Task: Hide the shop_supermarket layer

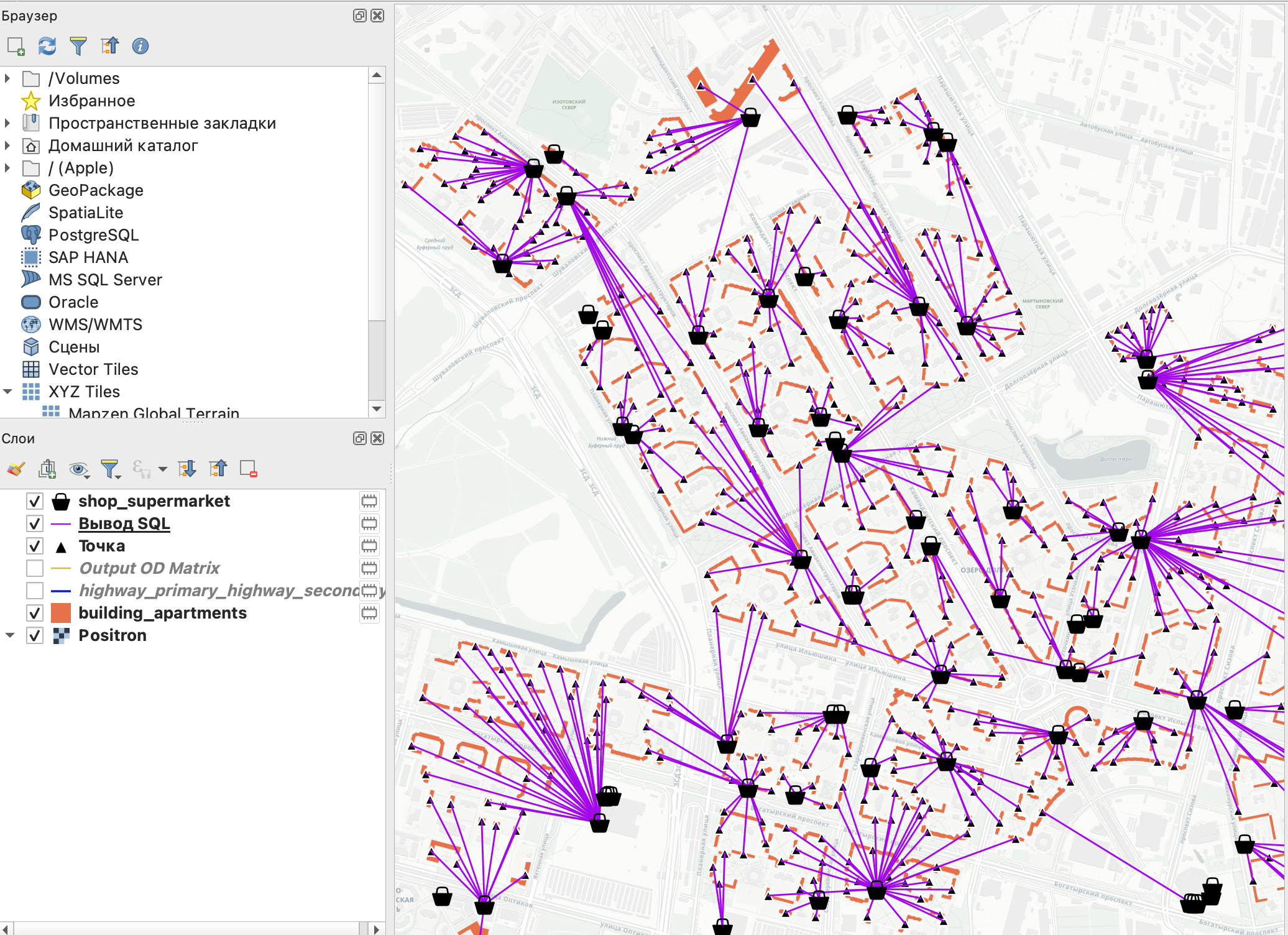Action: coord(35,501)
